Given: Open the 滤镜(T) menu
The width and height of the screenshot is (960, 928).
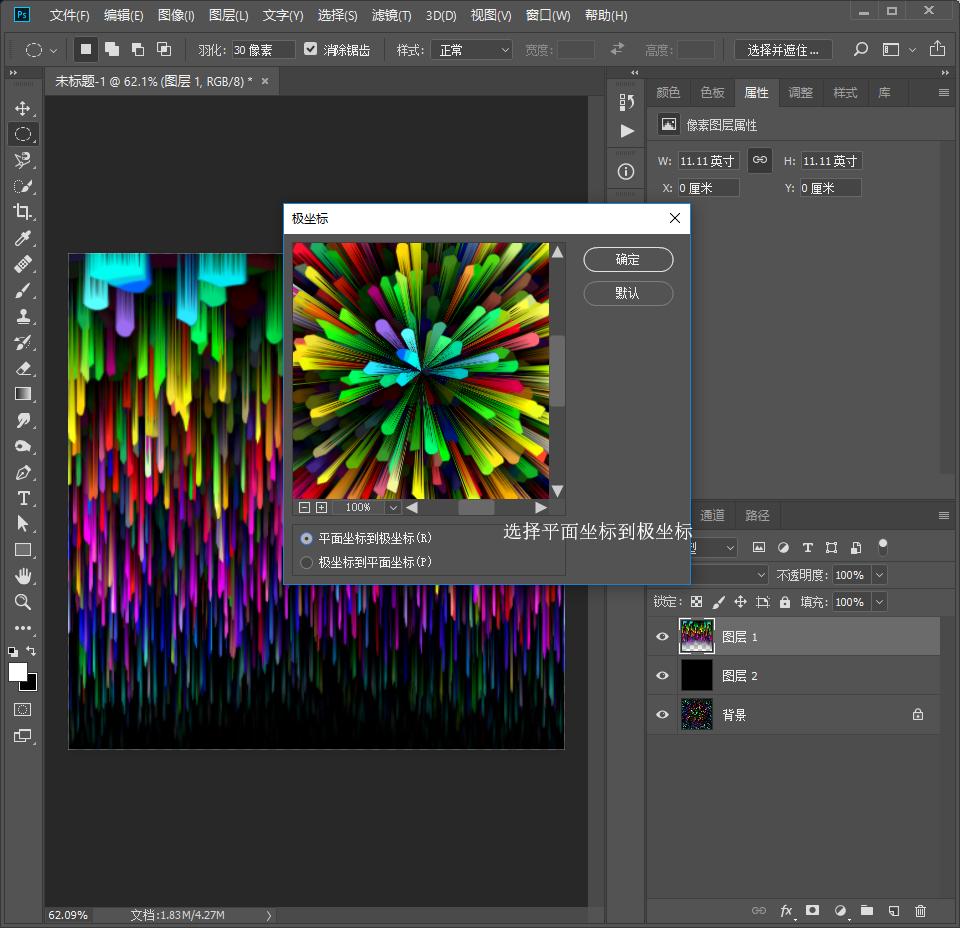Looking at the screenshot, I should pos(392,15).
